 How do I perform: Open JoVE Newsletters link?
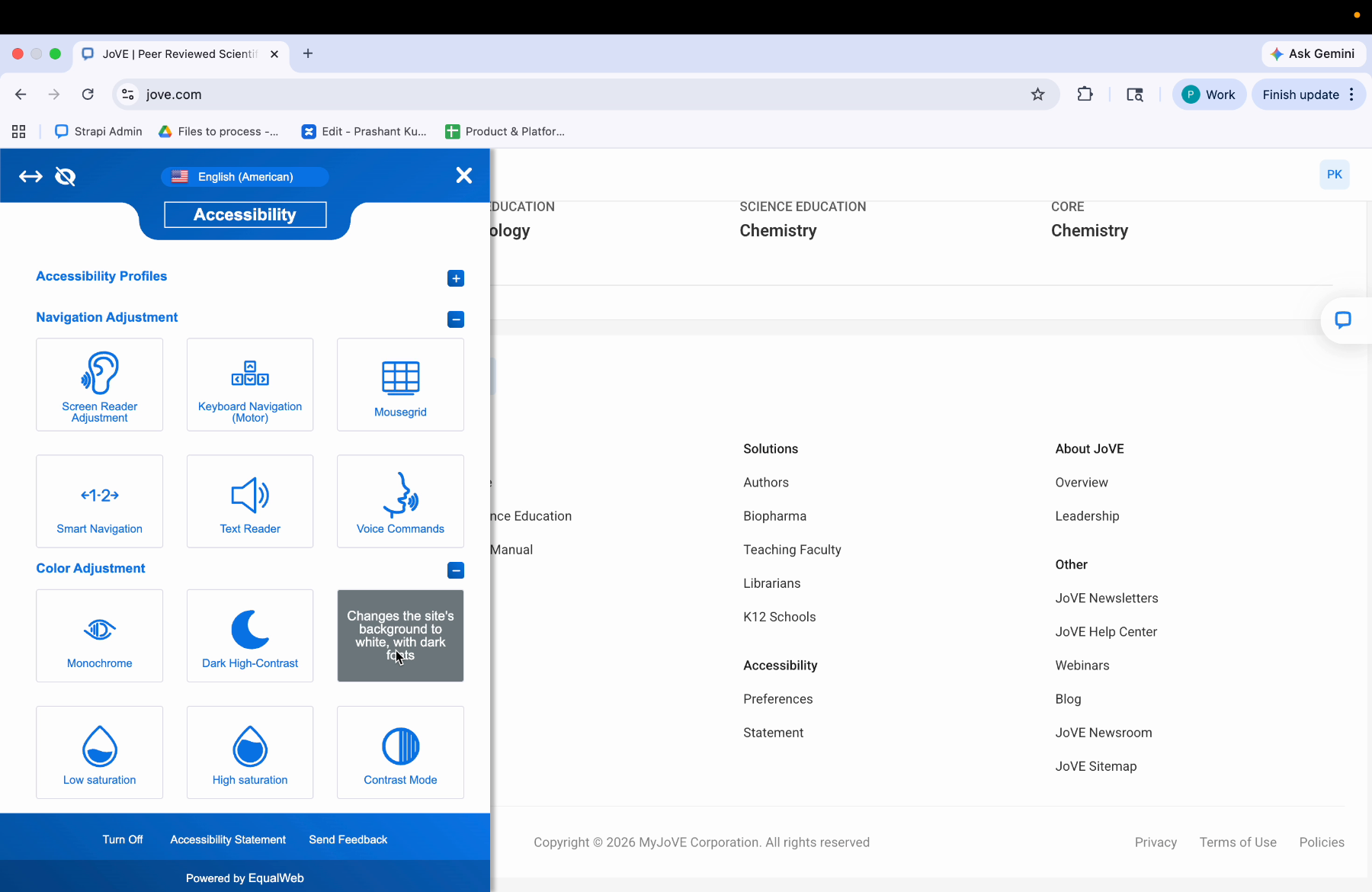1107,598
